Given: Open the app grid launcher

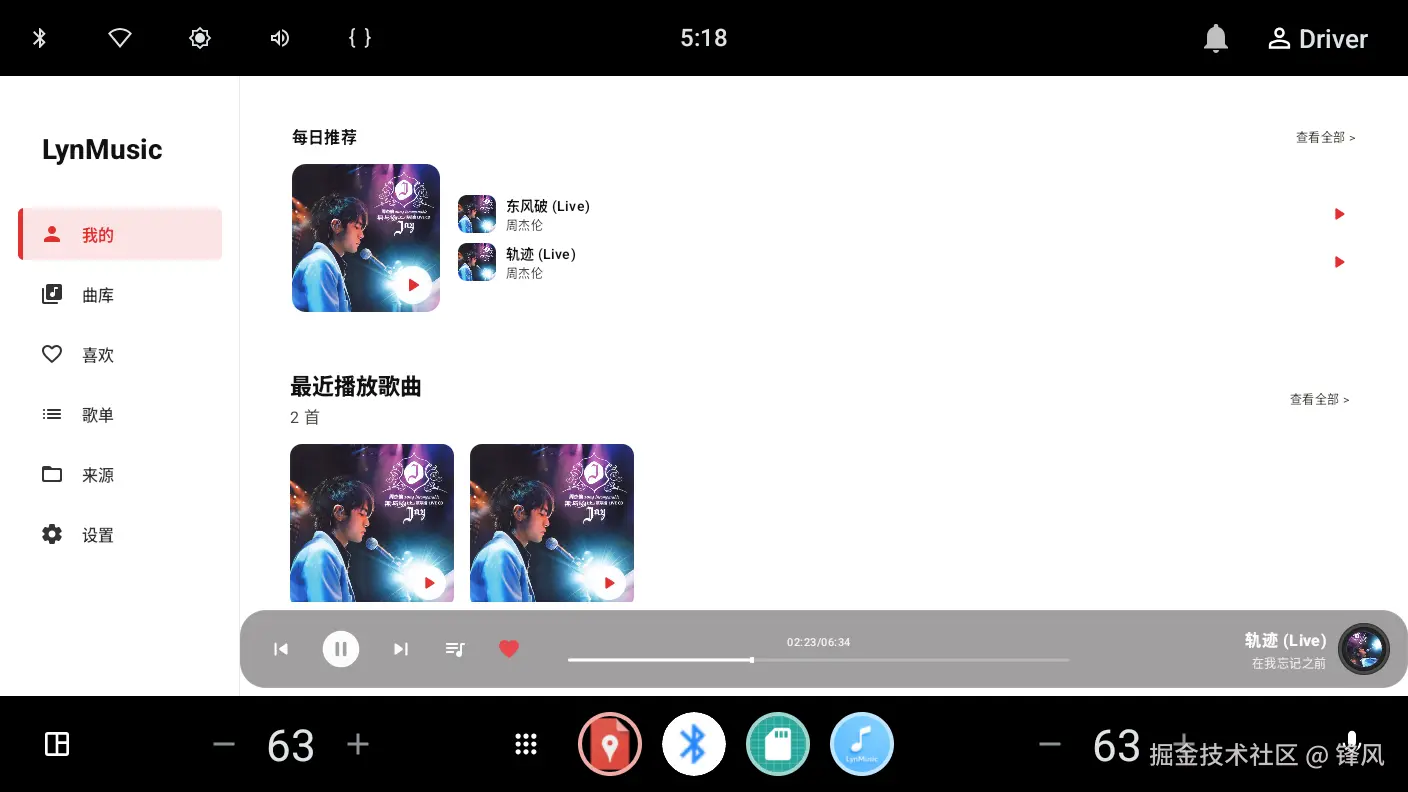Looking at the screenshot, I should coord(526,744).
